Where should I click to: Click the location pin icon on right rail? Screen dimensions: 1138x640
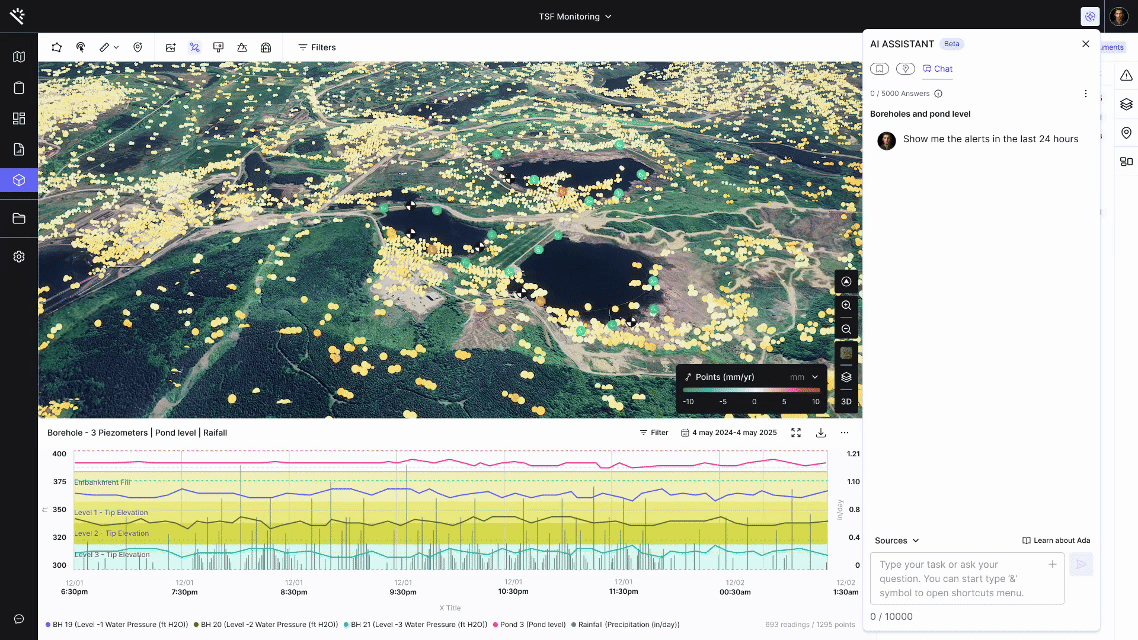point(1126,133)
